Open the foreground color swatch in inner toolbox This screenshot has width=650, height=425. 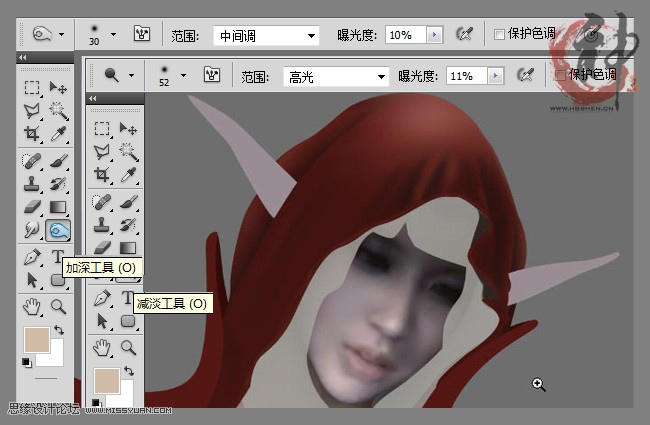pyautogui.click(x=107, y=380)
